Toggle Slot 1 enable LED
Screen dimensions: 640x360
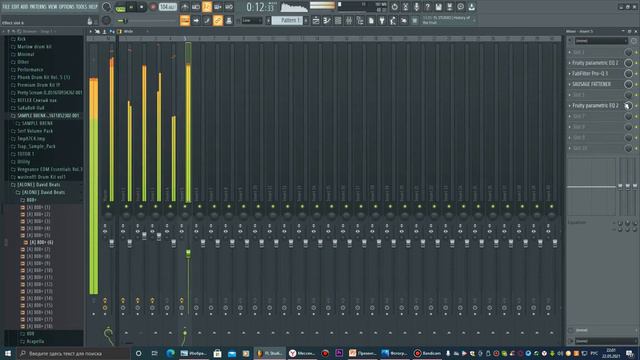(636, 52)
